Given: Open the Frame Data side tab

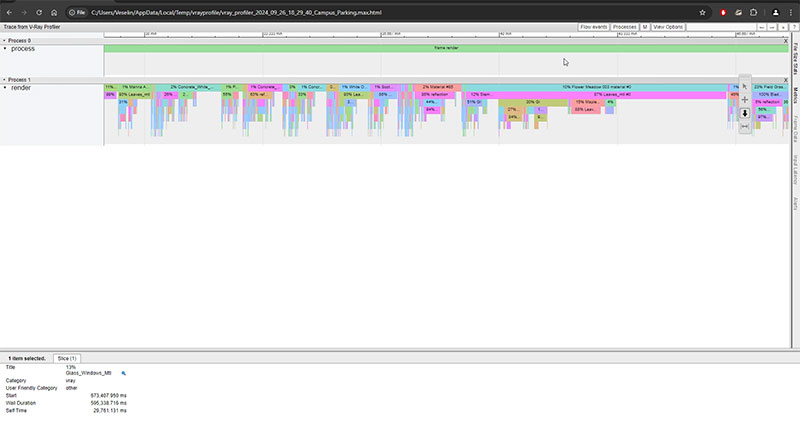Looking at the screenshot, I should pos(795,129).
